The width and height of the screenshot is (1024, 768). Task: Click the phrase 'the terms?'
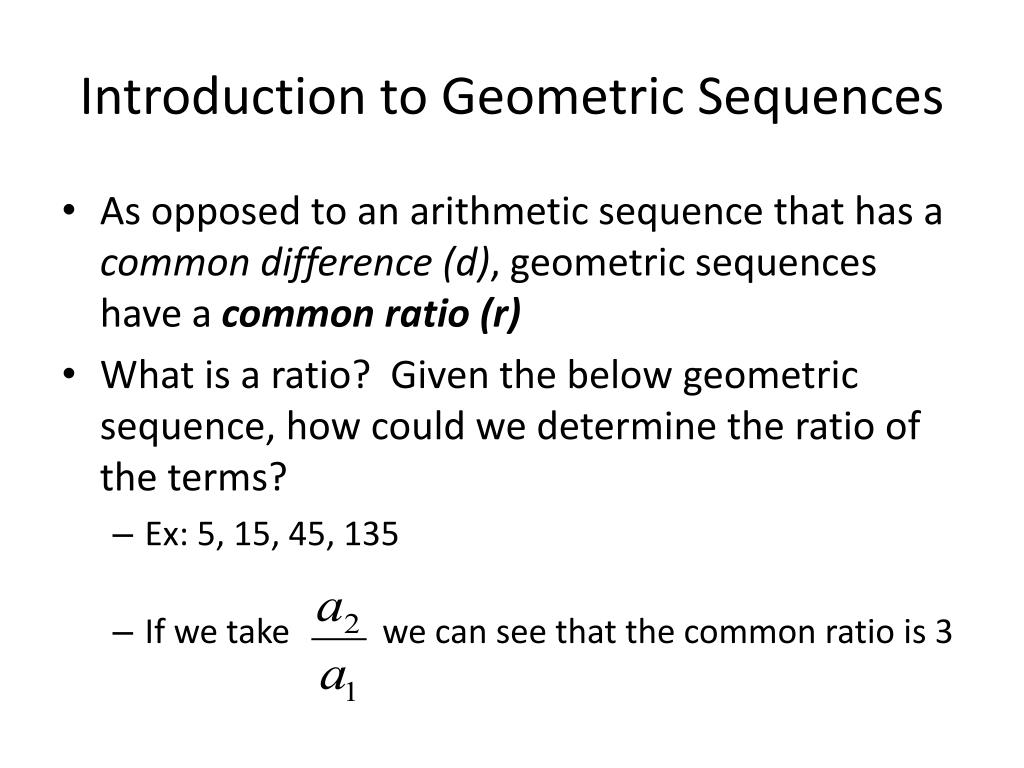[x=193, y=477]
